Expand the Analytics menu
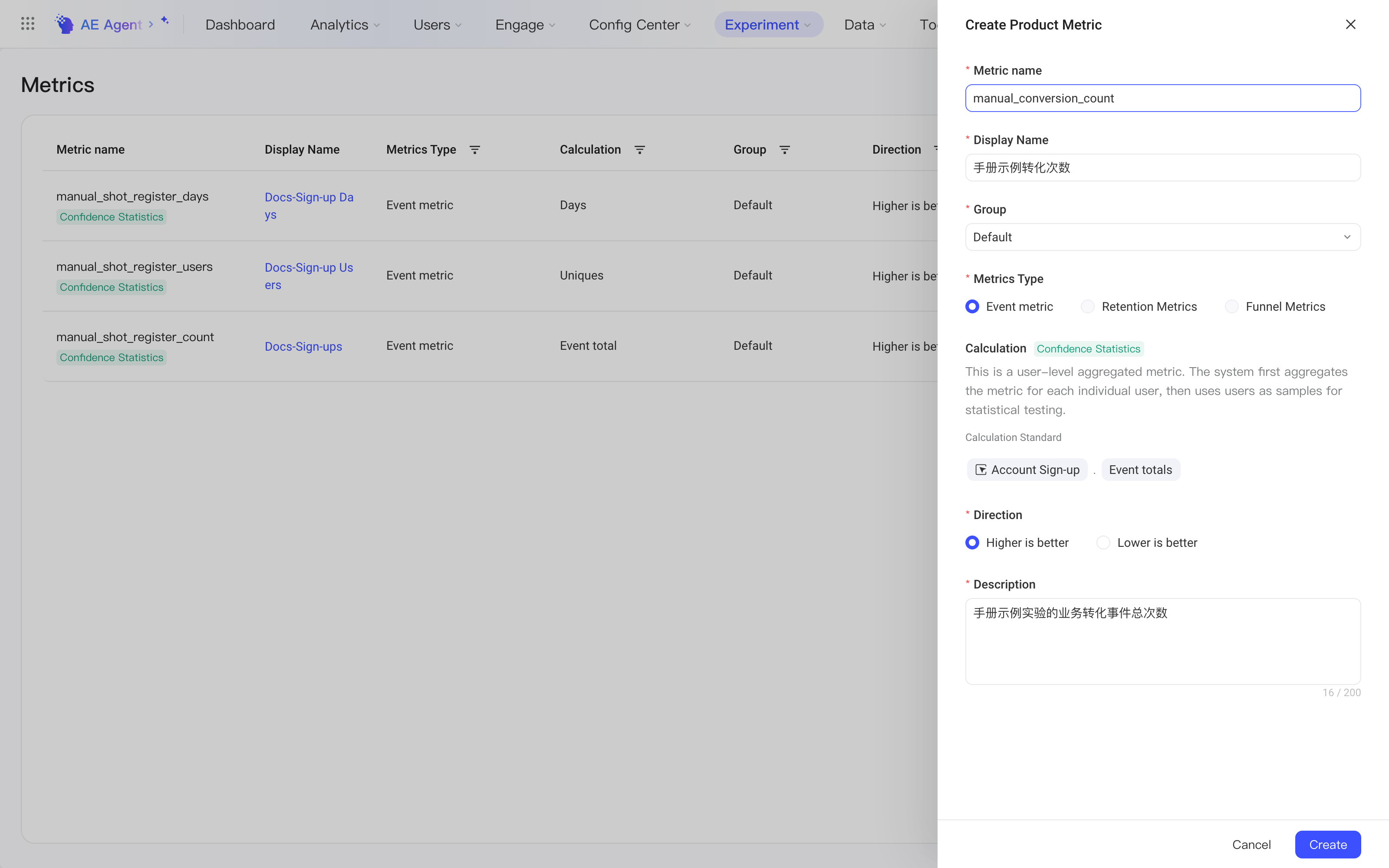Screen dimensions: 1389x868 pos(345,25)
